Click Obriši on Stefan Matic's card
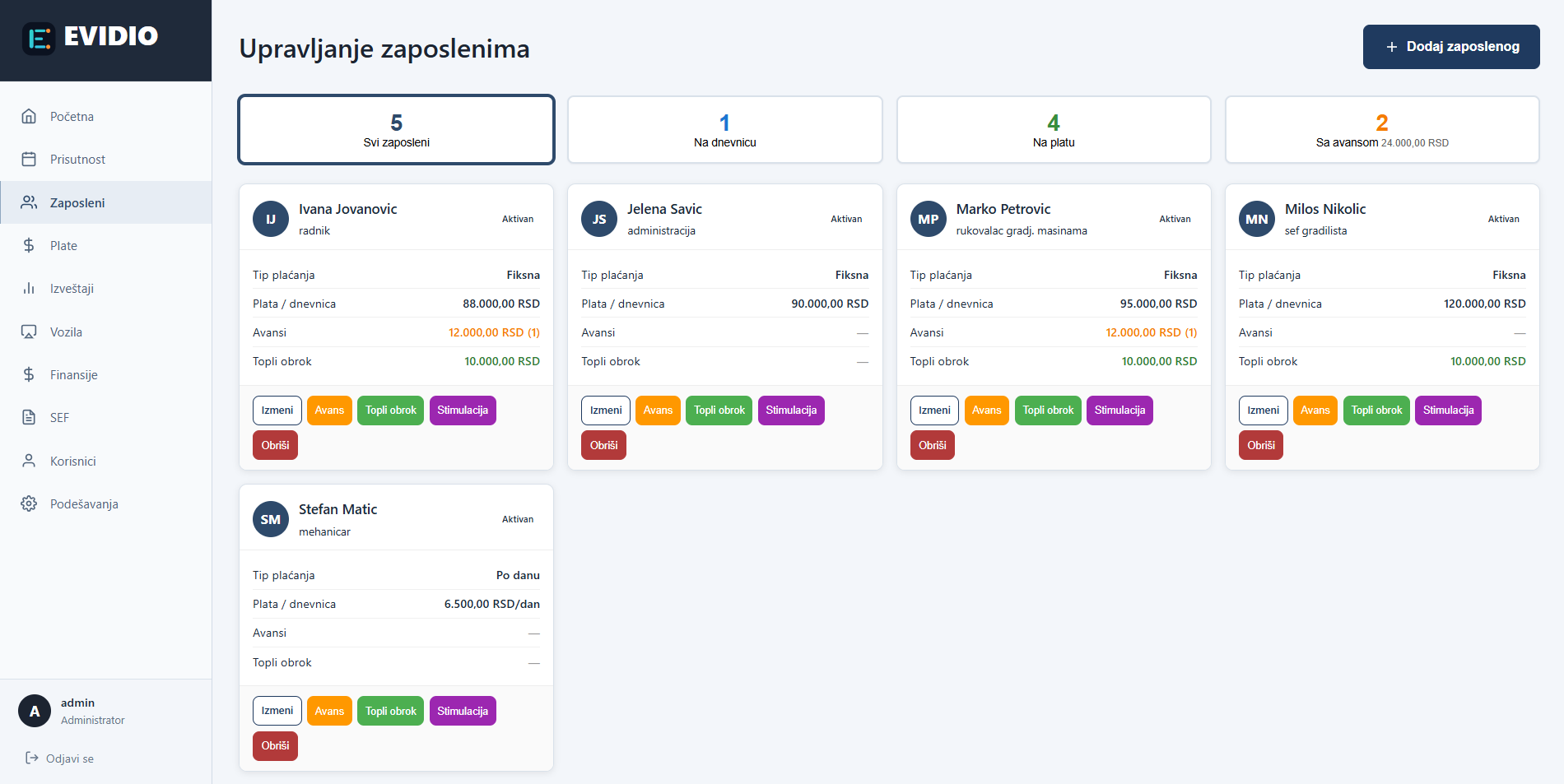Viewport: 1564px width, 784px height. 275,745
